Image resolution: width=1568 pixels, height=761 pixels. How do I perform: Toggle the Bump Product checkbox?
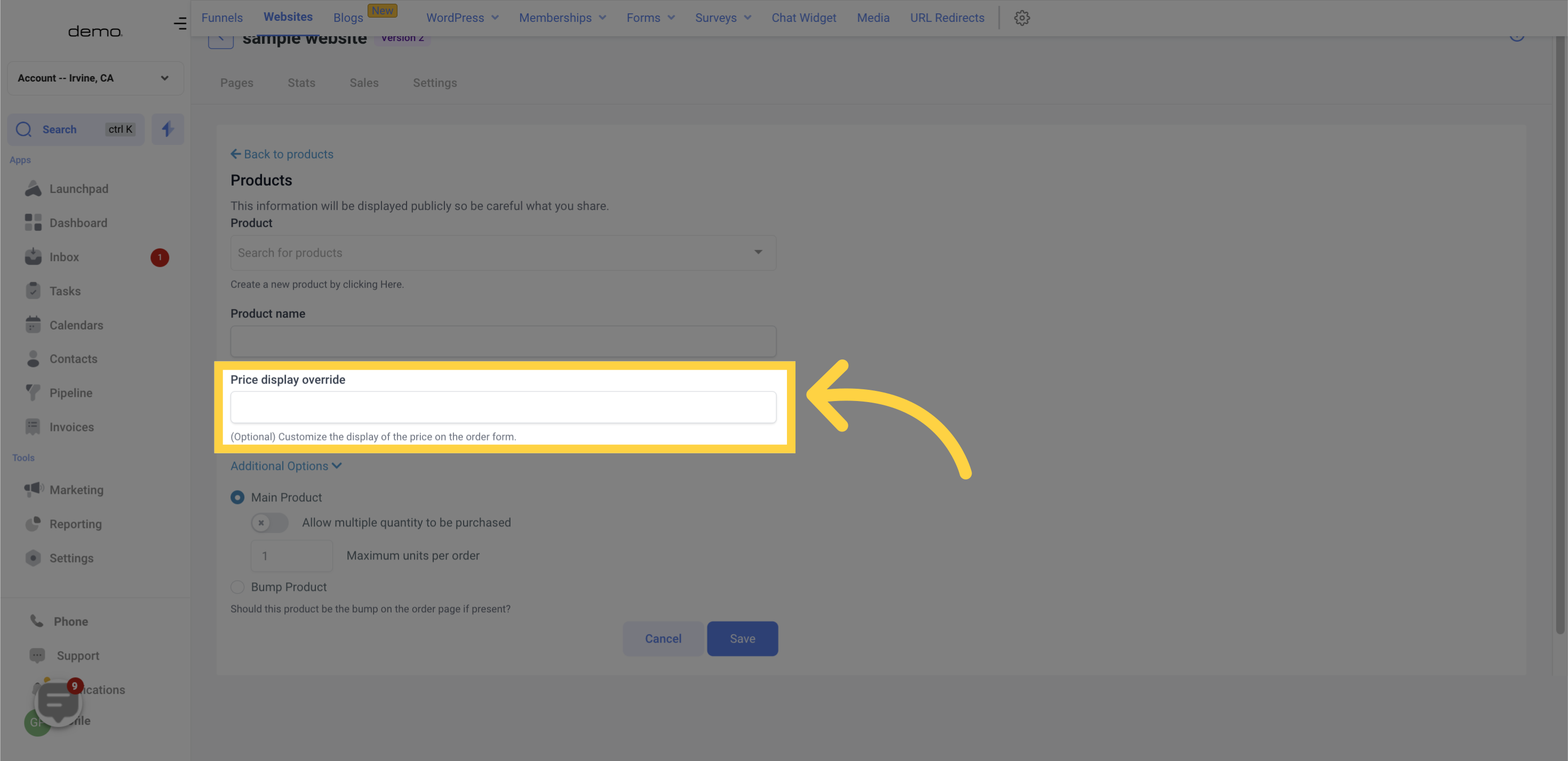[x=237, y=587]
